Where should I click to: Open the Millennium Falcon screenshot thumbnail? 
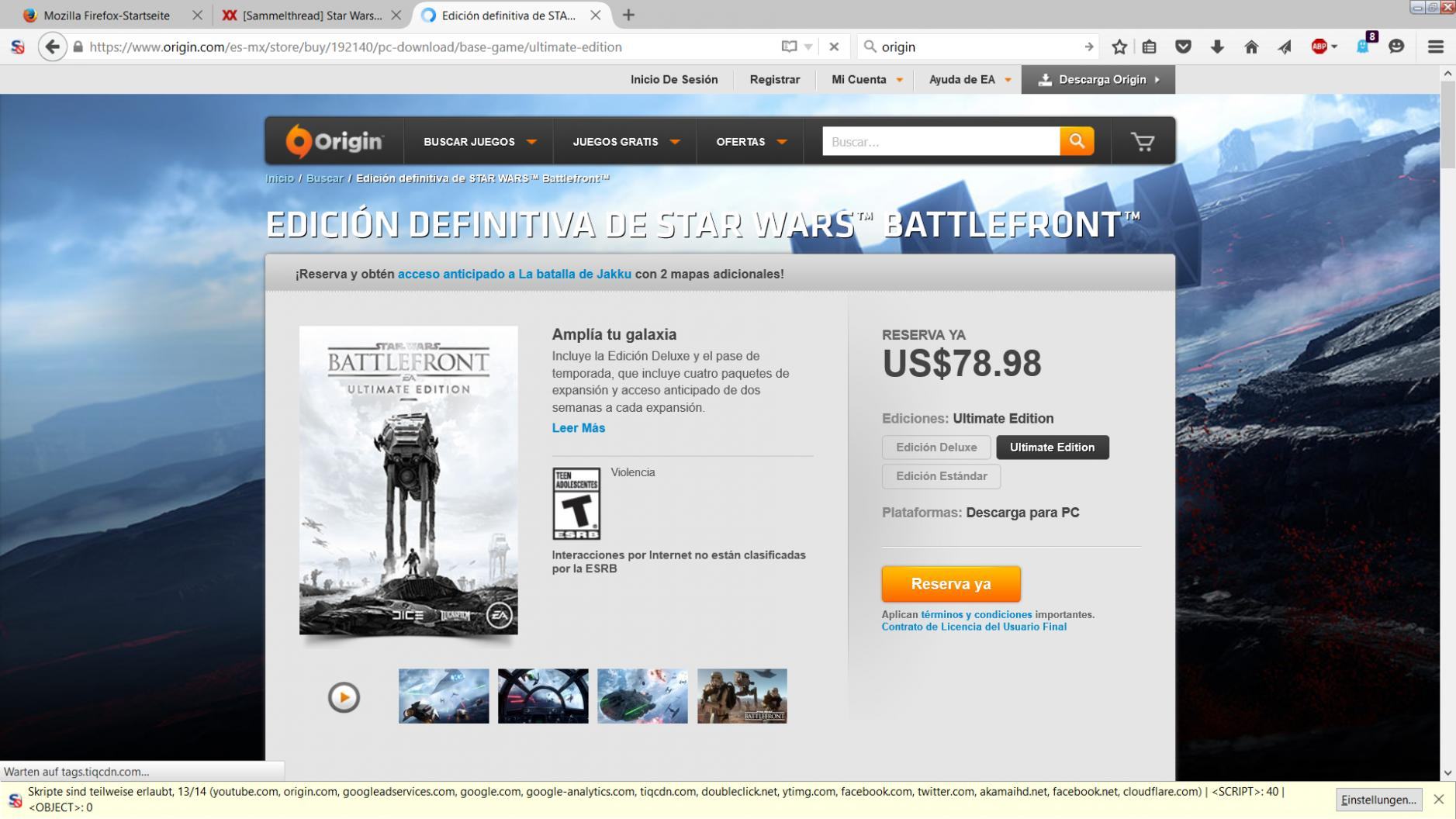(x=642, y=696)
